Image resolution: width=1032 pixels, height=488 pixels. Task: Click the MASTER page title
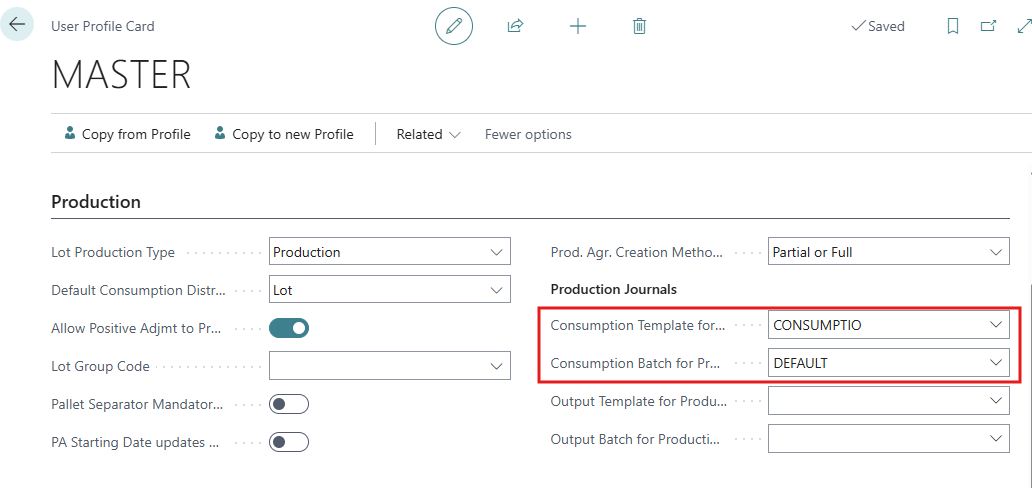pos(122,74)
